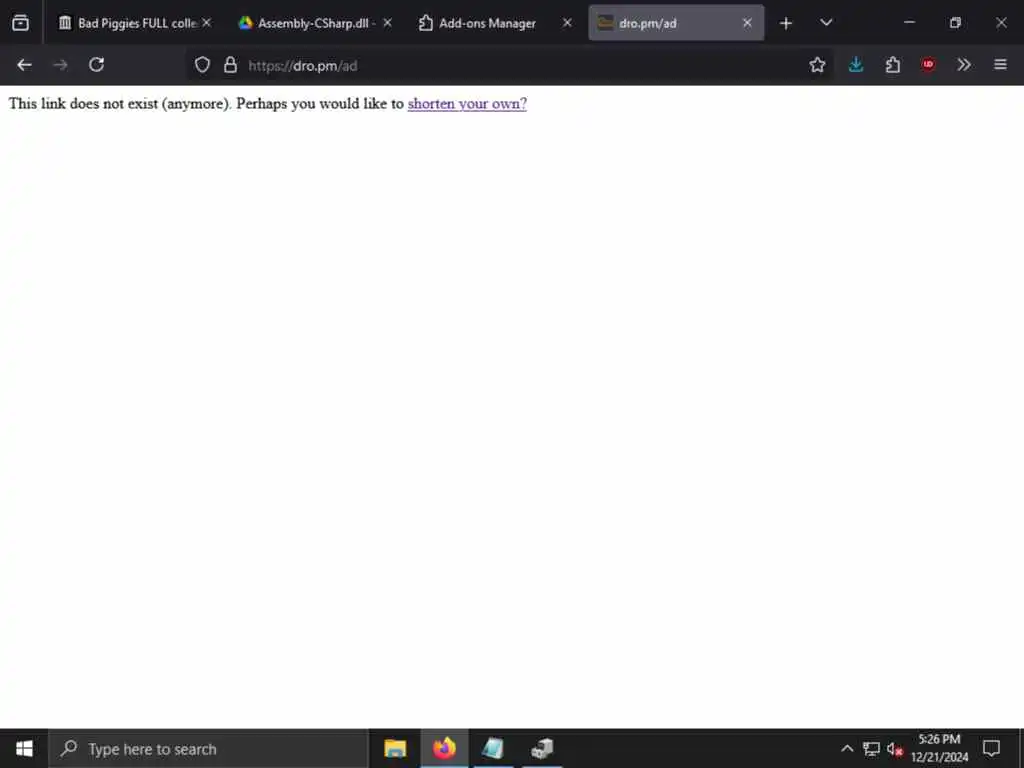The height and width of the screenshot is (768, 1024).
Task: Expand the list all tabs chevron
Action: click(826, 23)
